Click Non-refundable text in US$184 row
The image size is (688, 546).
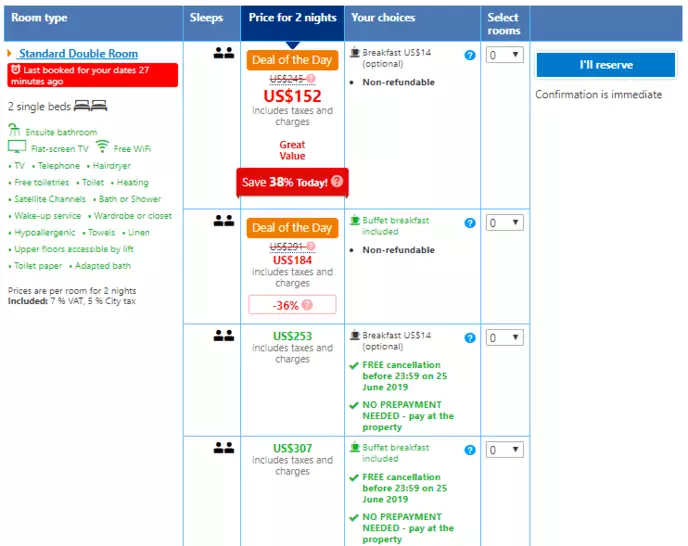point(398,250)
